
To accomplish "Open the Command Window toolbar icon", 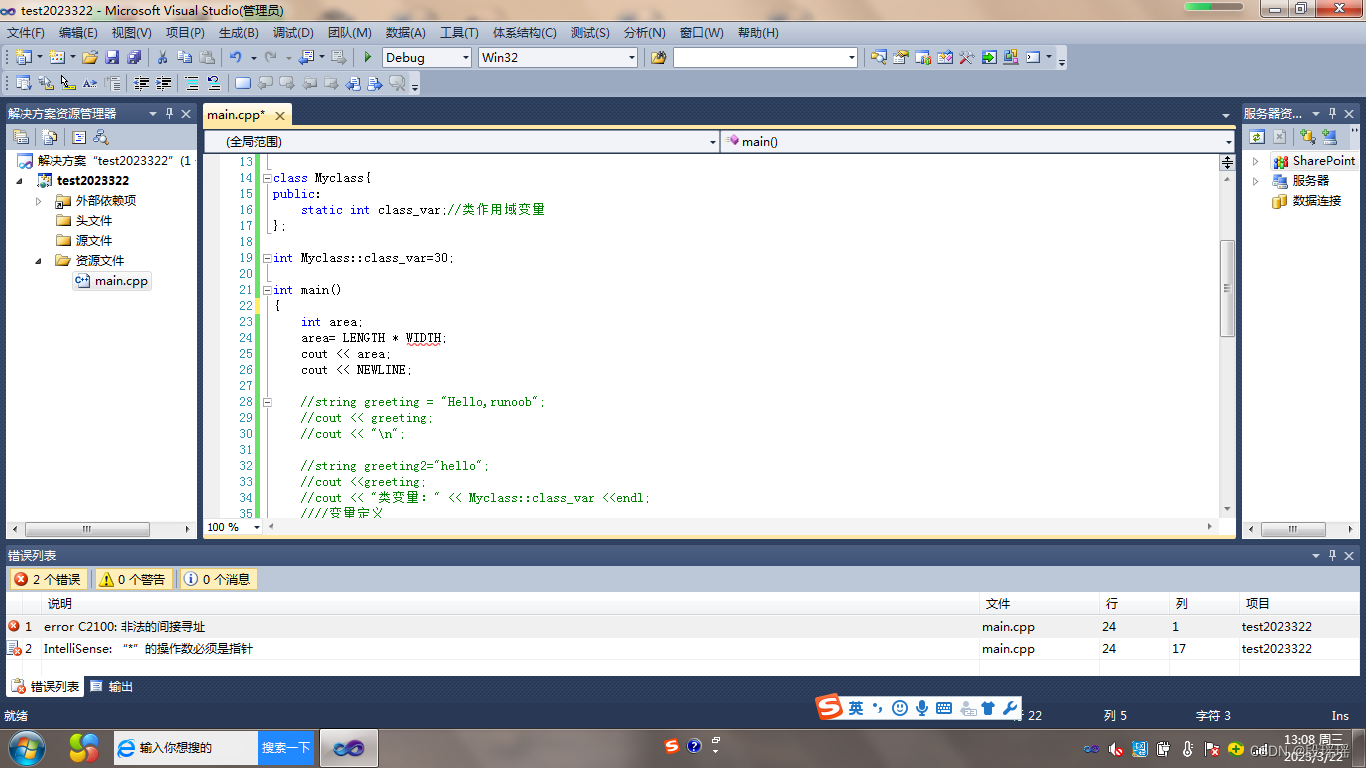I will pos(1033,57).
